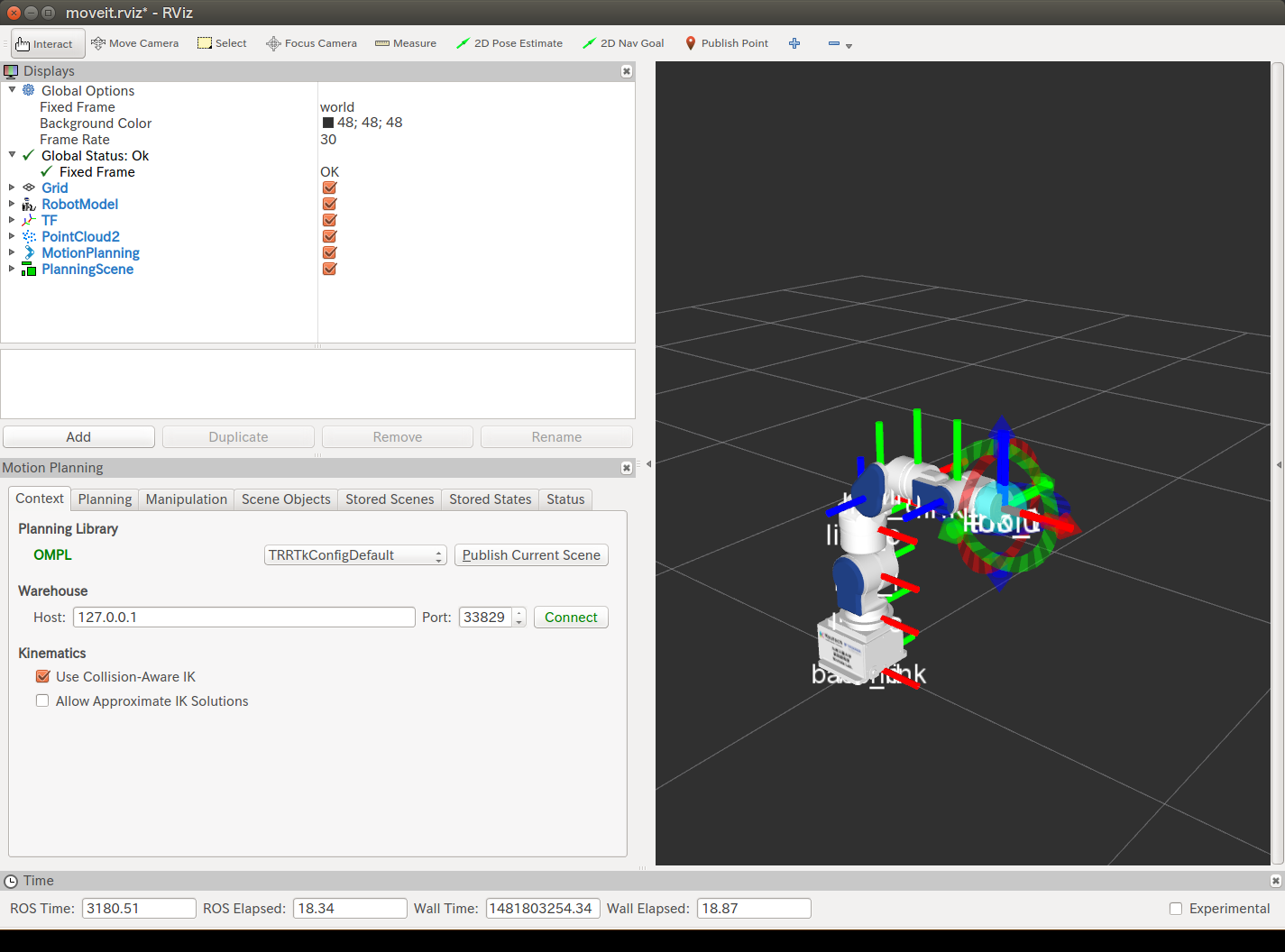Select the 2D Nav Goal tool

[623, 43]
